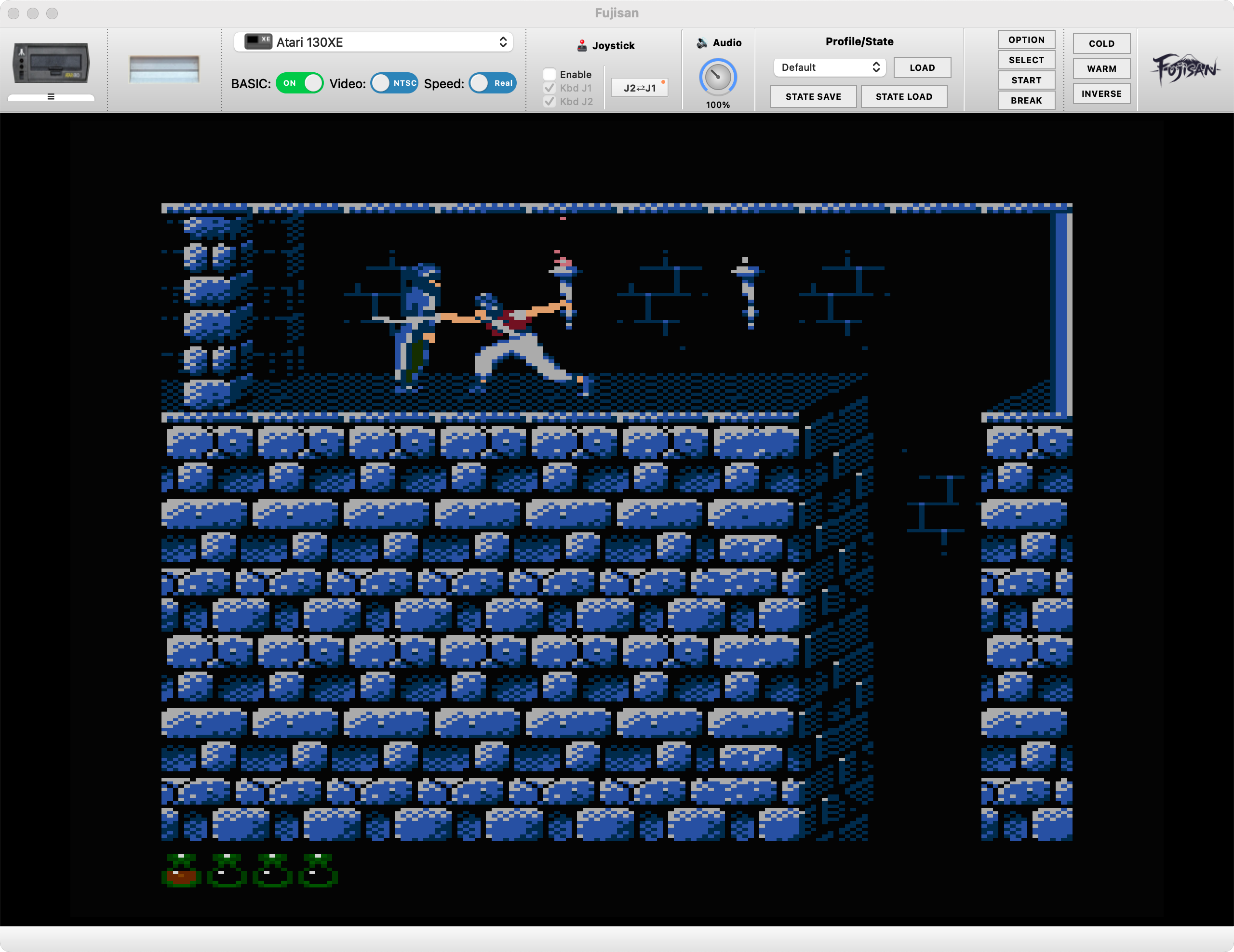Click the Joystick icon
This screenshot has height=952, width=1234.
582,46
